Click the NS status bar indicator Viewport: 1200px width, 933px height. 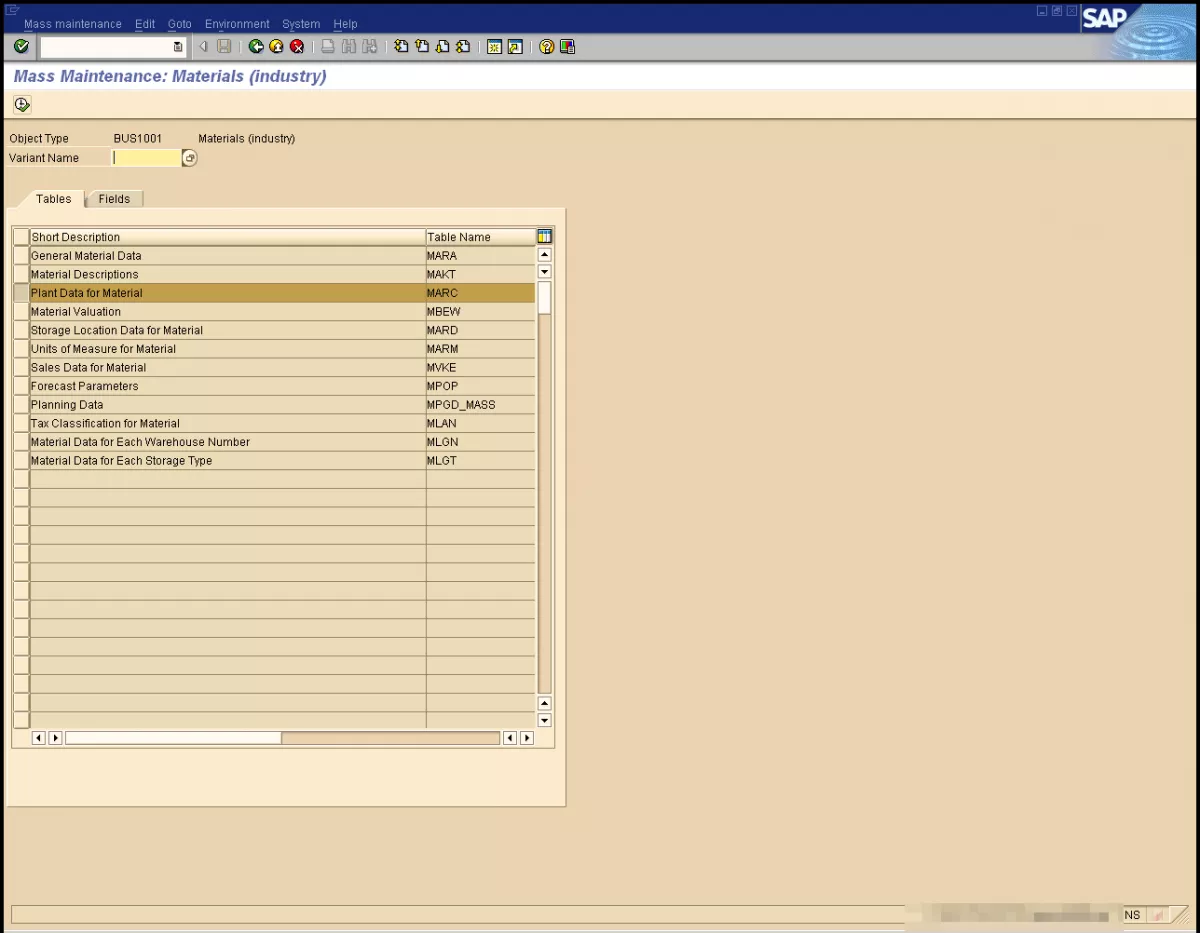(1132, 915)
